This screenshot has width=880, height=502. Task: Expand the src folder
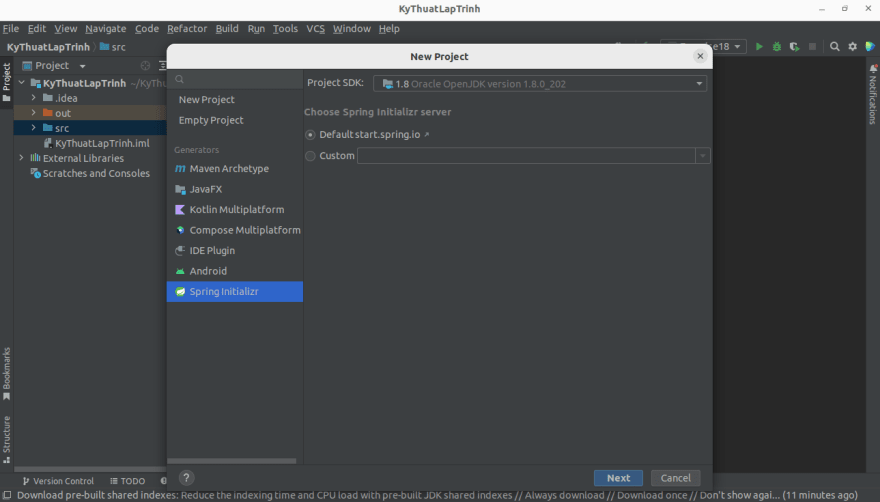click(34, 128)
